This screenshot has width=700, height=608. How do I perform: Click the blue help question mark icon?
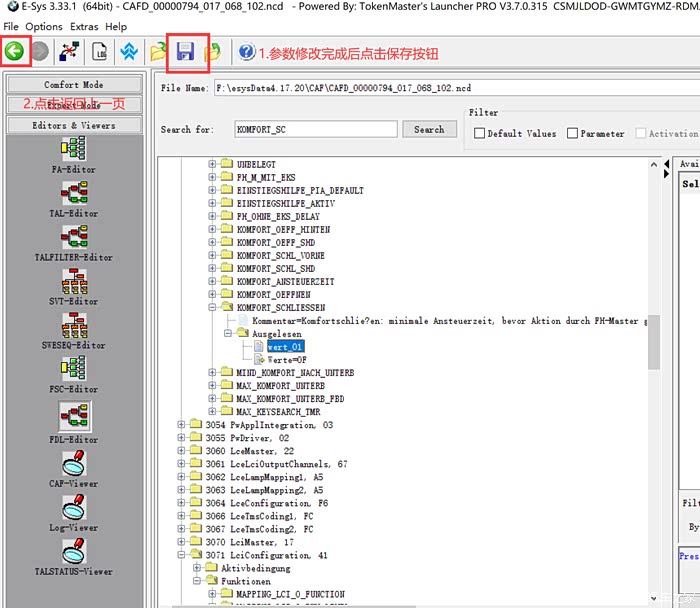point(246,52)
